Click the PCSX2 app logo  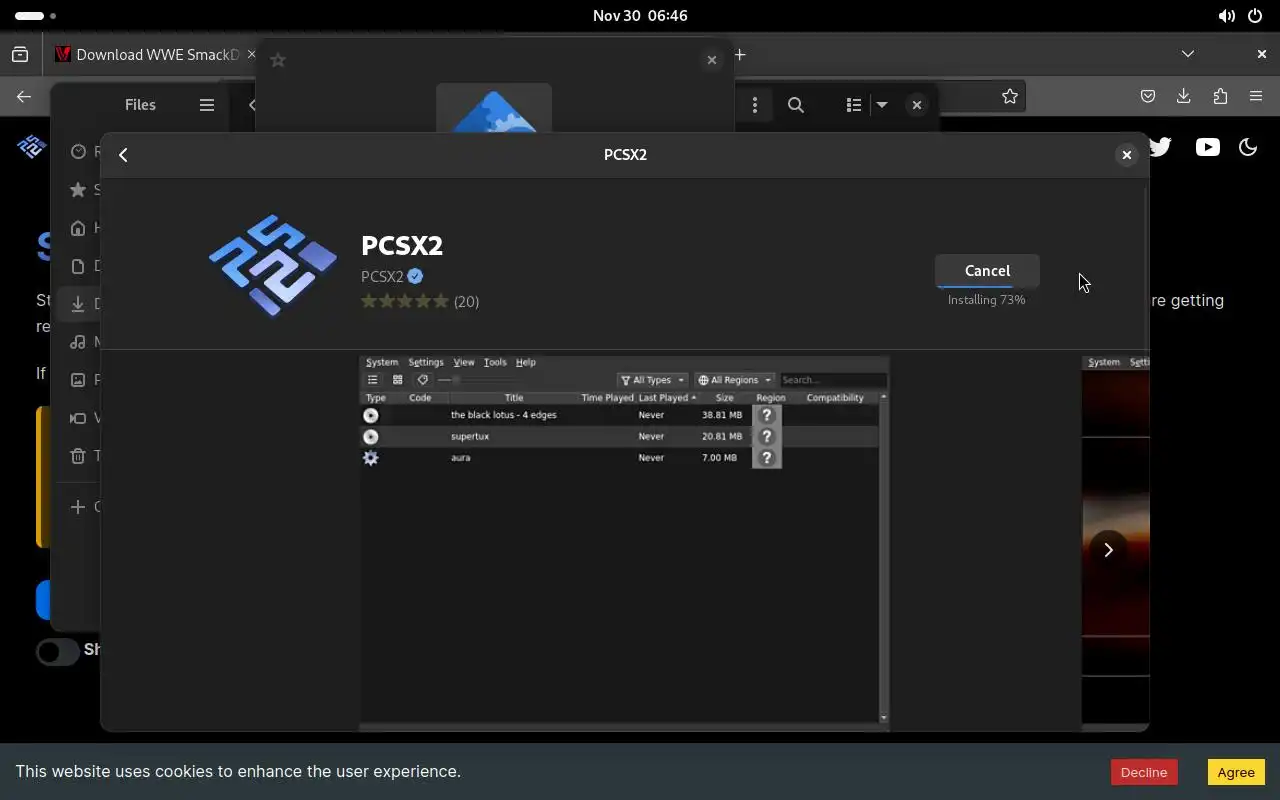pos(273,265)
